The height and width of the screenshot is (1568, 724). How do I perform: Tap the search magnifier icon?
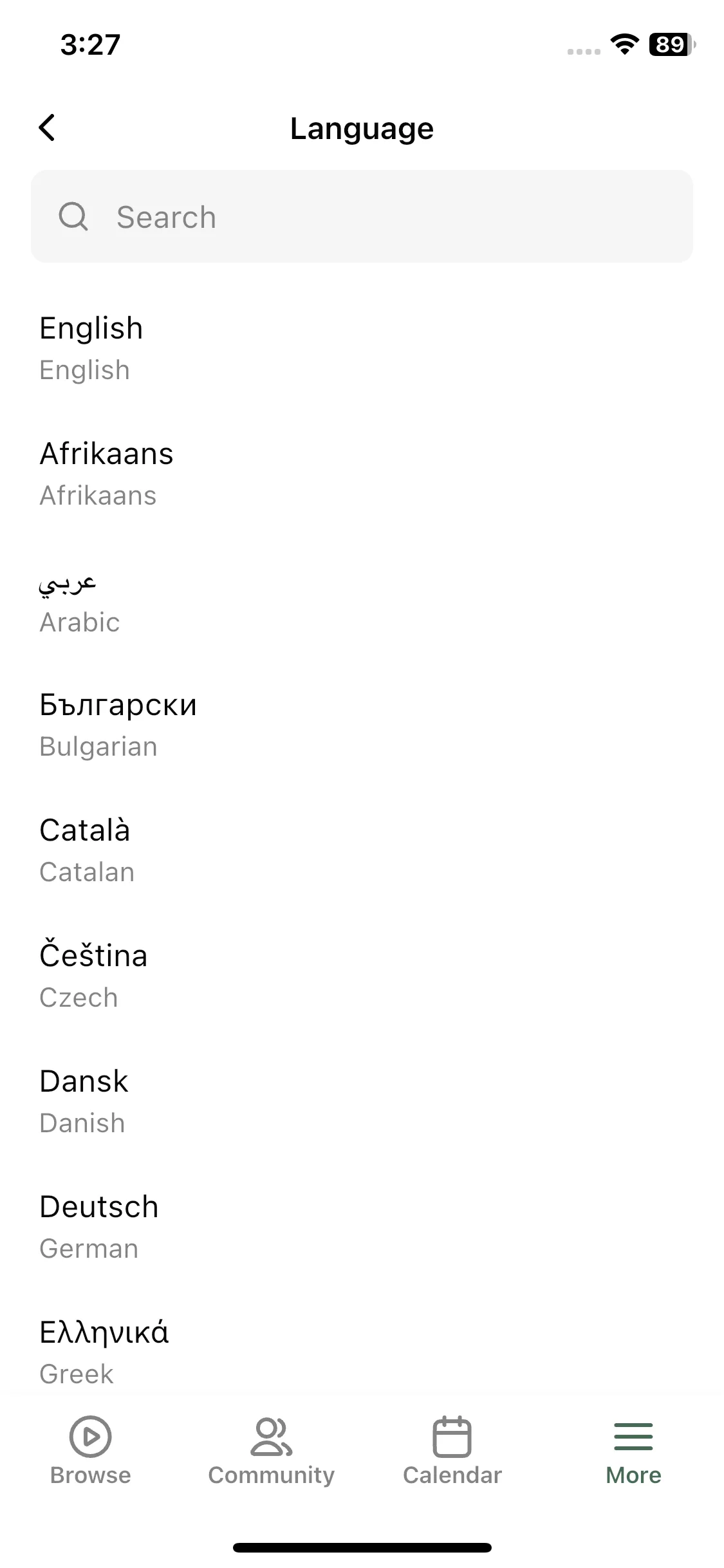point(73,217)
